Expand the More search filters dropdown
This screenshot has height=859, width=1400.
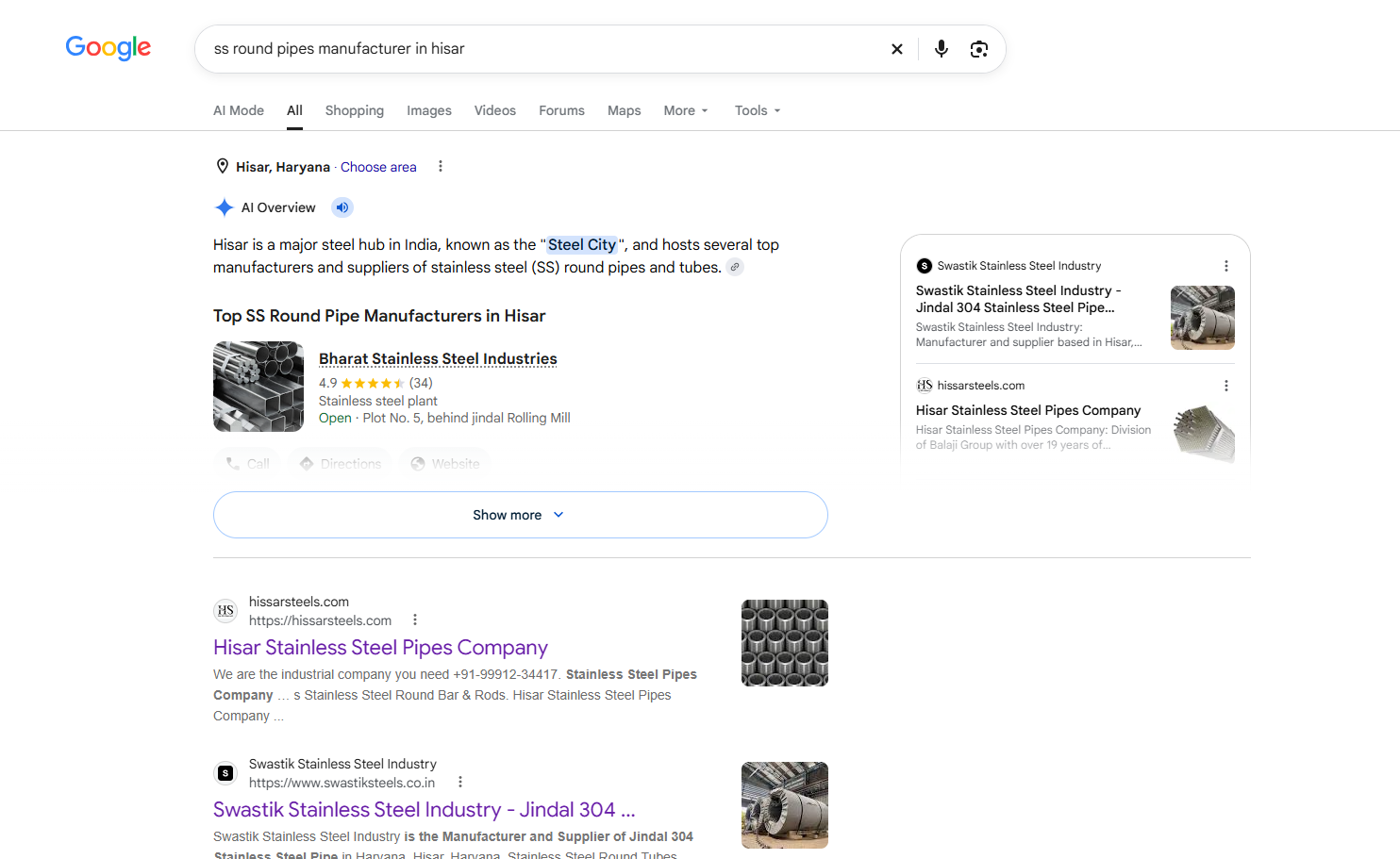(x=686, y=110)
